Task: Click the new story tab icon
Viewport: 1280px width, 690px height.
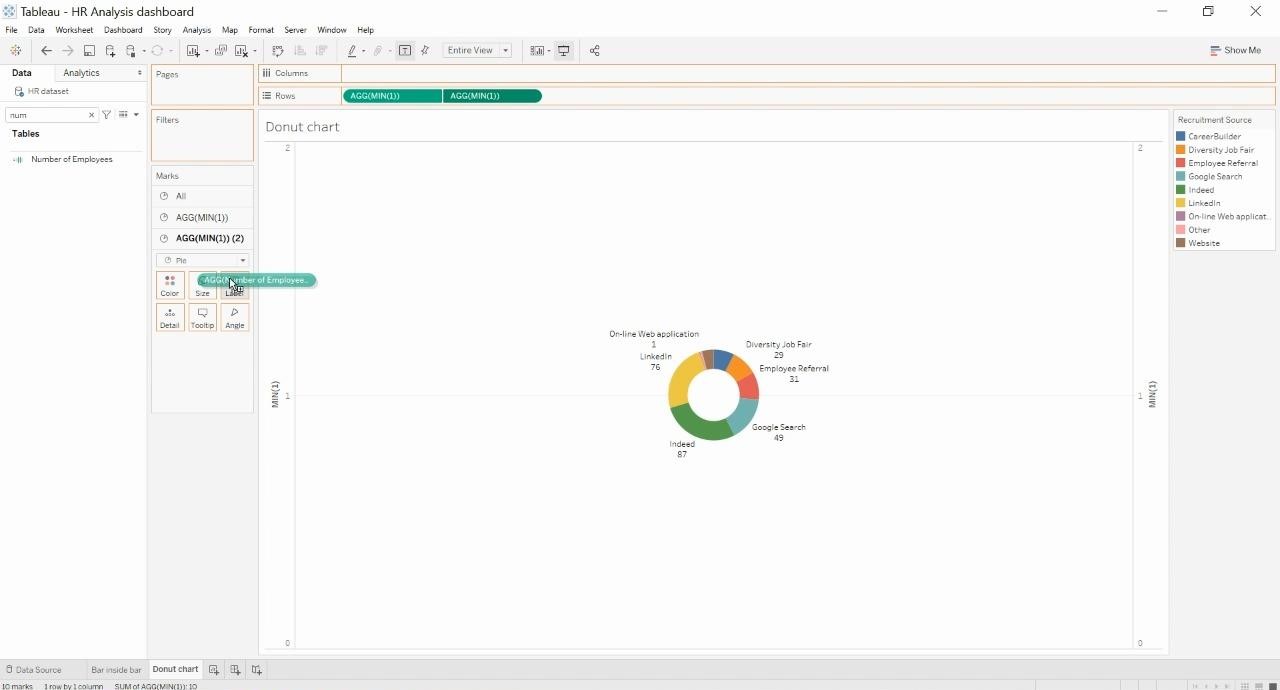Action: pos(257,670)
